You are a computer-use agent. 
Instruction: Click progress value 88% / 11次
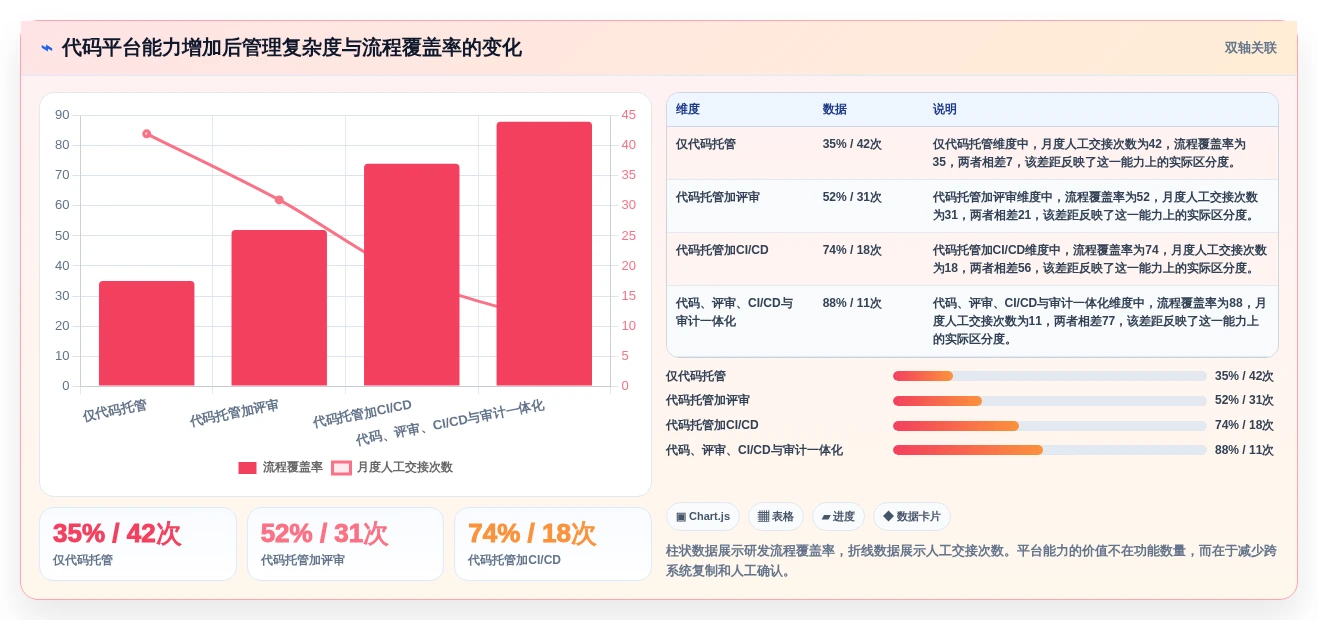1244,450
